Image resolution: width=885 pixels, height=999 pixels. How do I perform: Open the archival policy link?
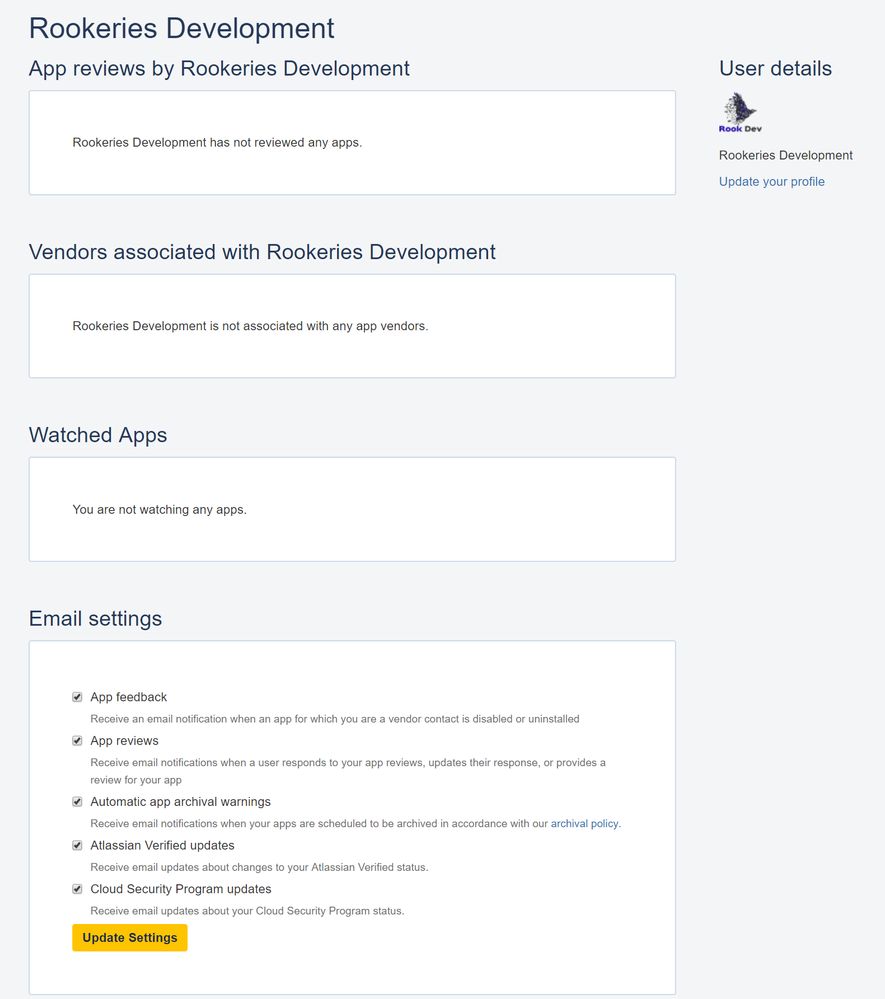584,823
